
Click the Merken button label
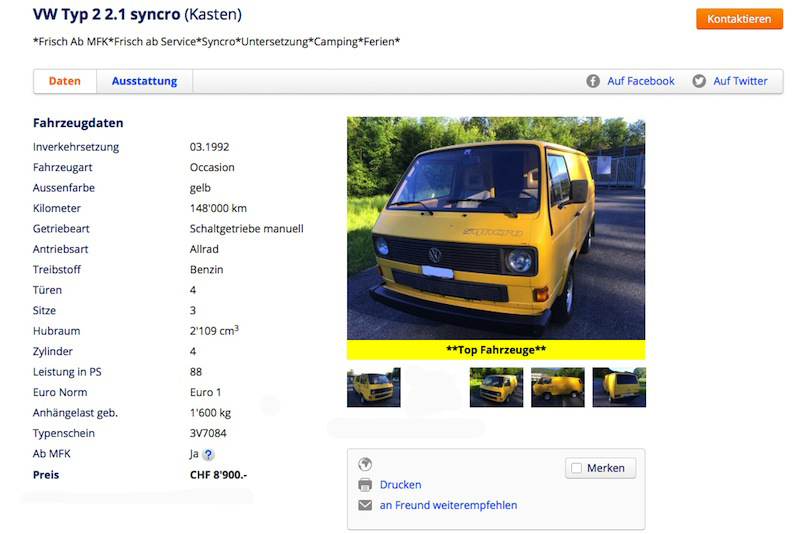point(606,468)
